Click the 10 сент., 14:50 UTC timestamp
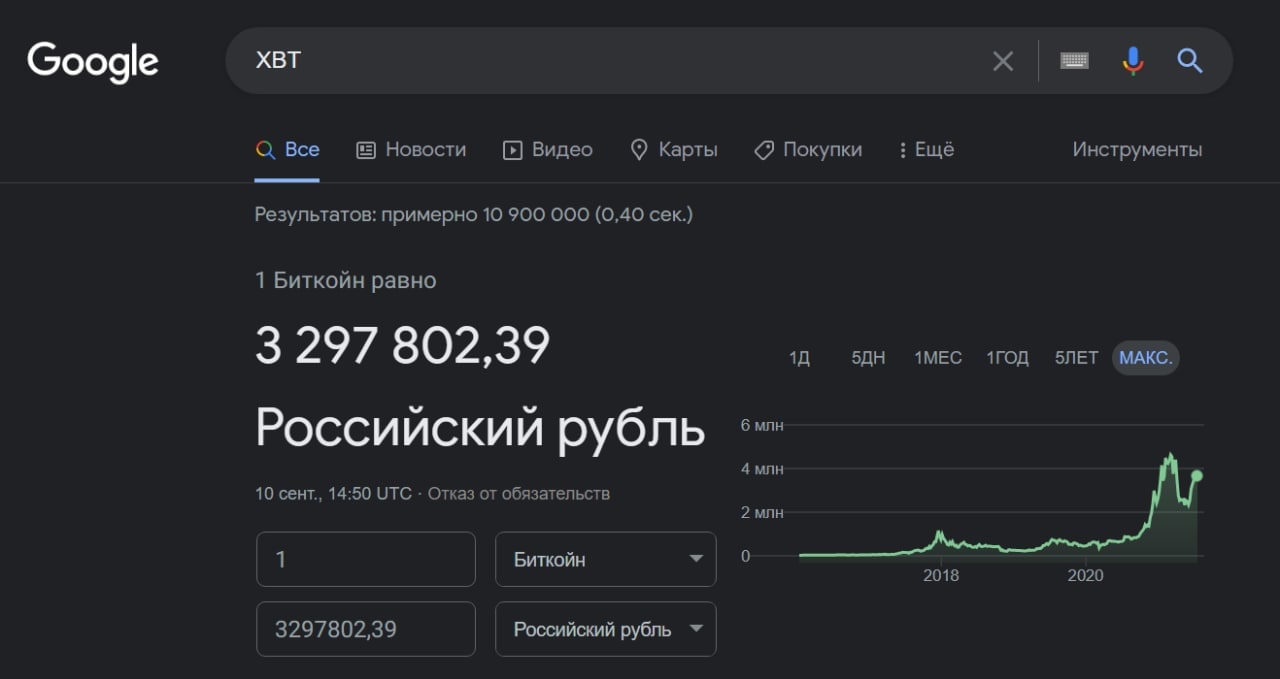This screenshot has width=1280, height=679. tap(333, 493)
